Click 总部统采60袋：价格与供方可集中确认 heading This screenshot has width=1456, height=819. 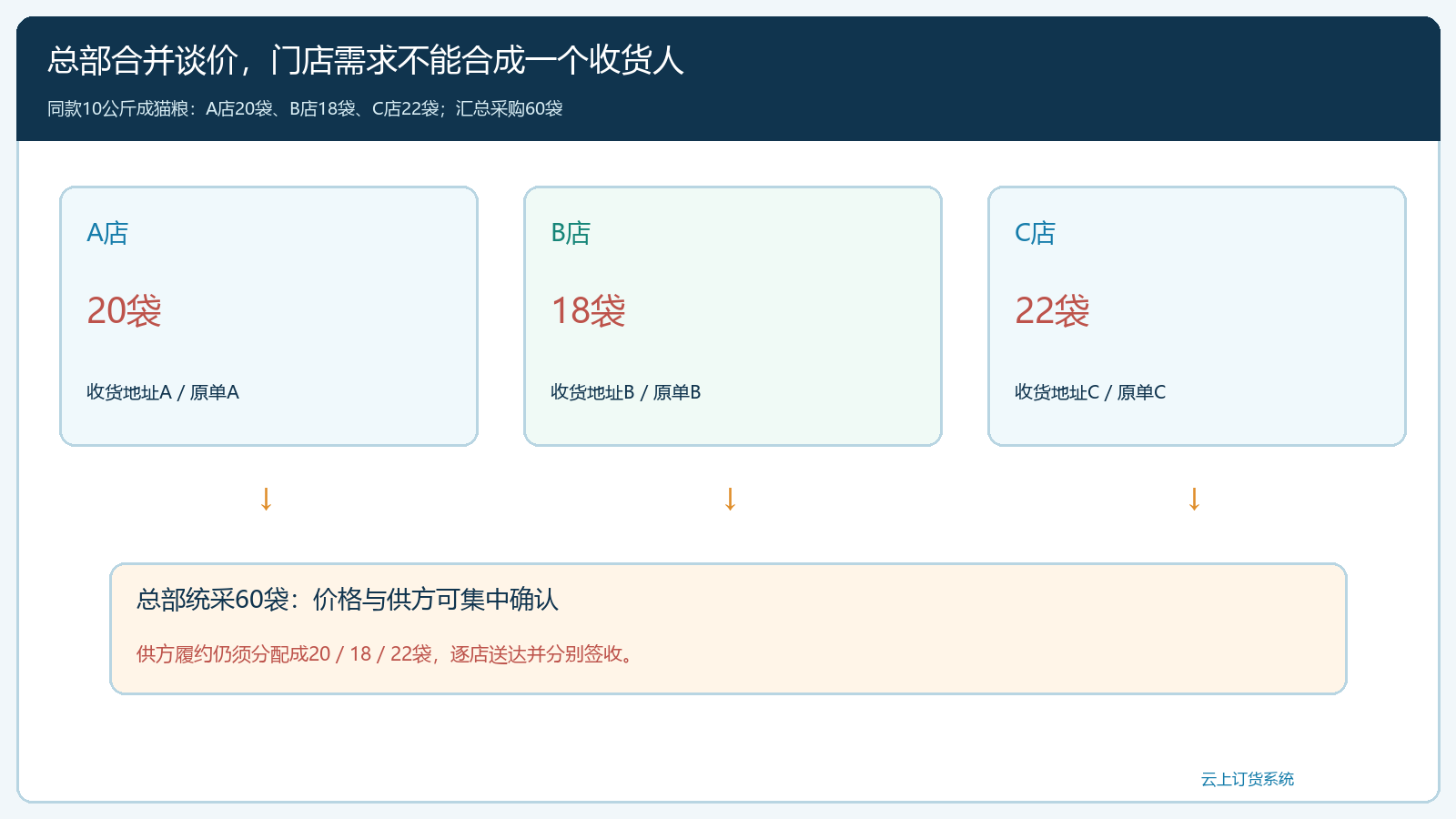coord(348,599)
